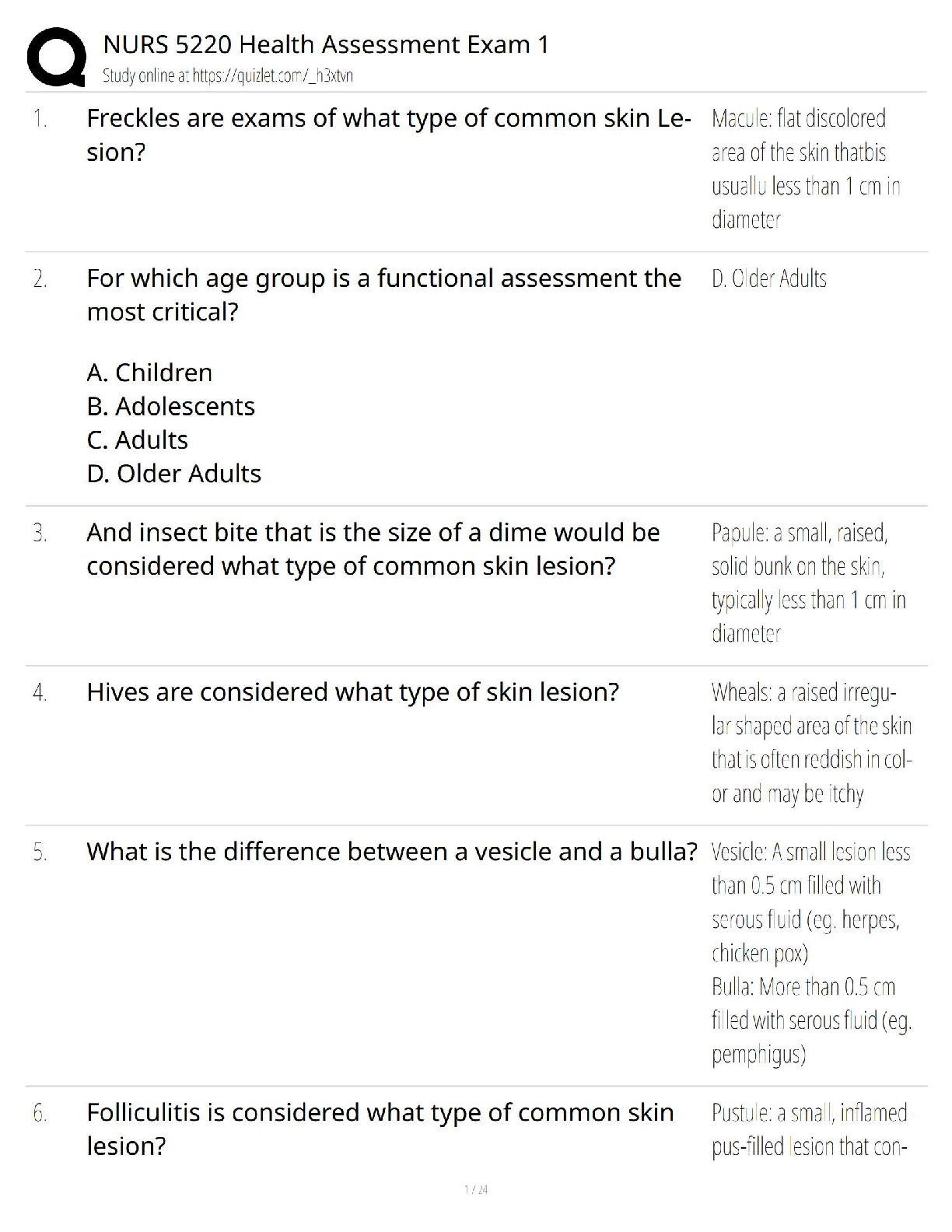The width and height of the screenshot is (952, 1232).
Task: Select answer option B. Adolescents
Action: 170,406
